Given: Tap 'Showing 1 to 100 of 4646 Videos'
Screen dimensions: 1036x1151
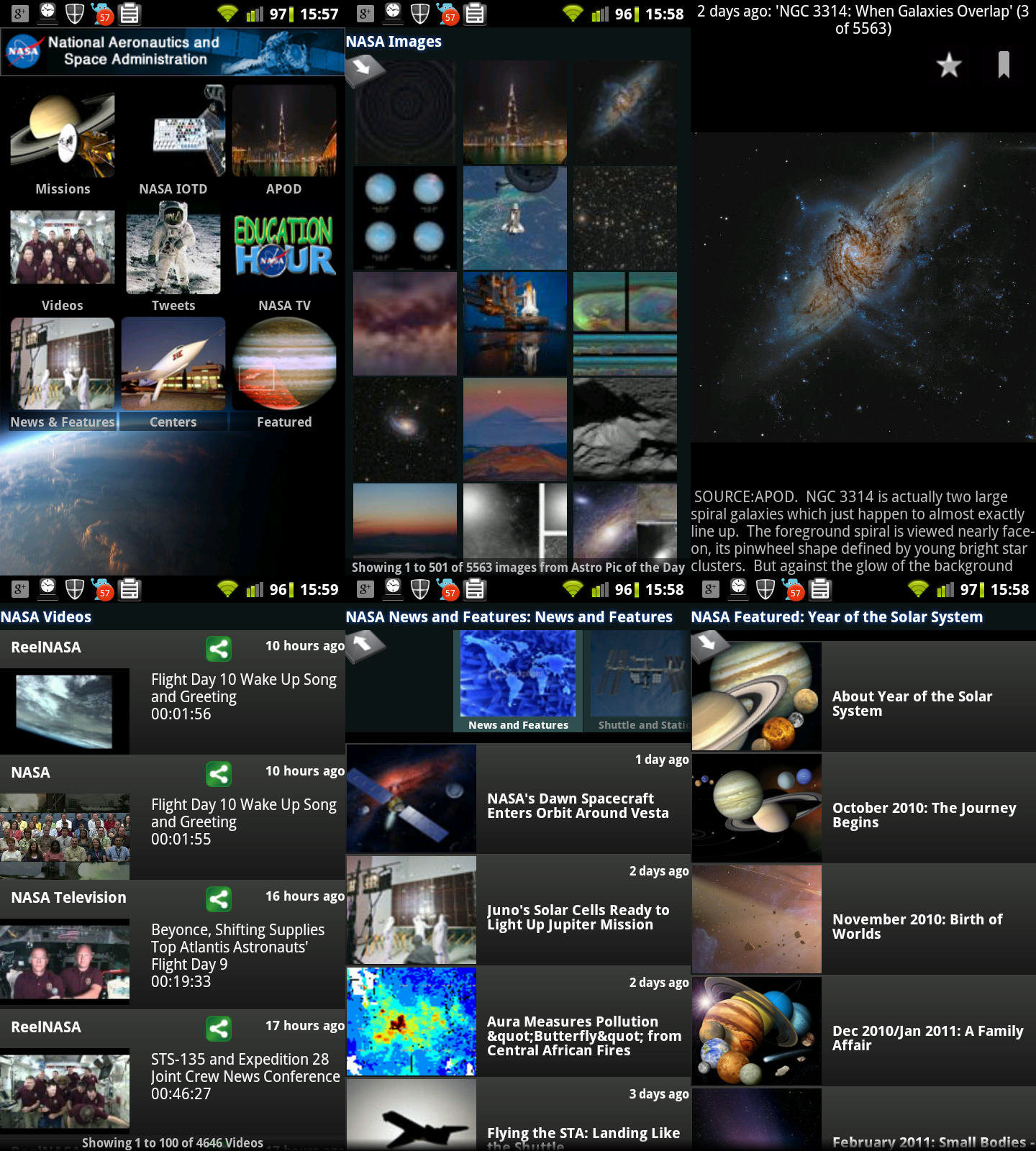Looking at the screenshot, I should click(x=173, y=1142).
